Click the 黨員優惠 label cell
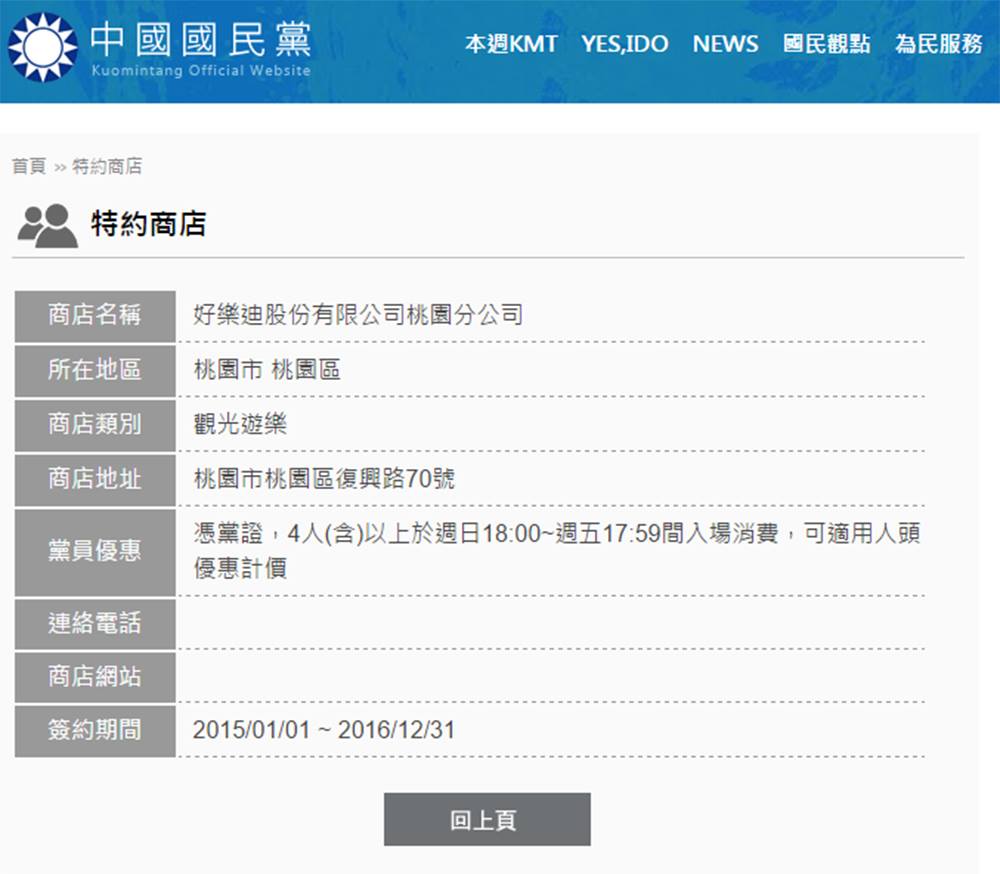Viewport: 1000px width, 874px height. (x=95, y=551)
